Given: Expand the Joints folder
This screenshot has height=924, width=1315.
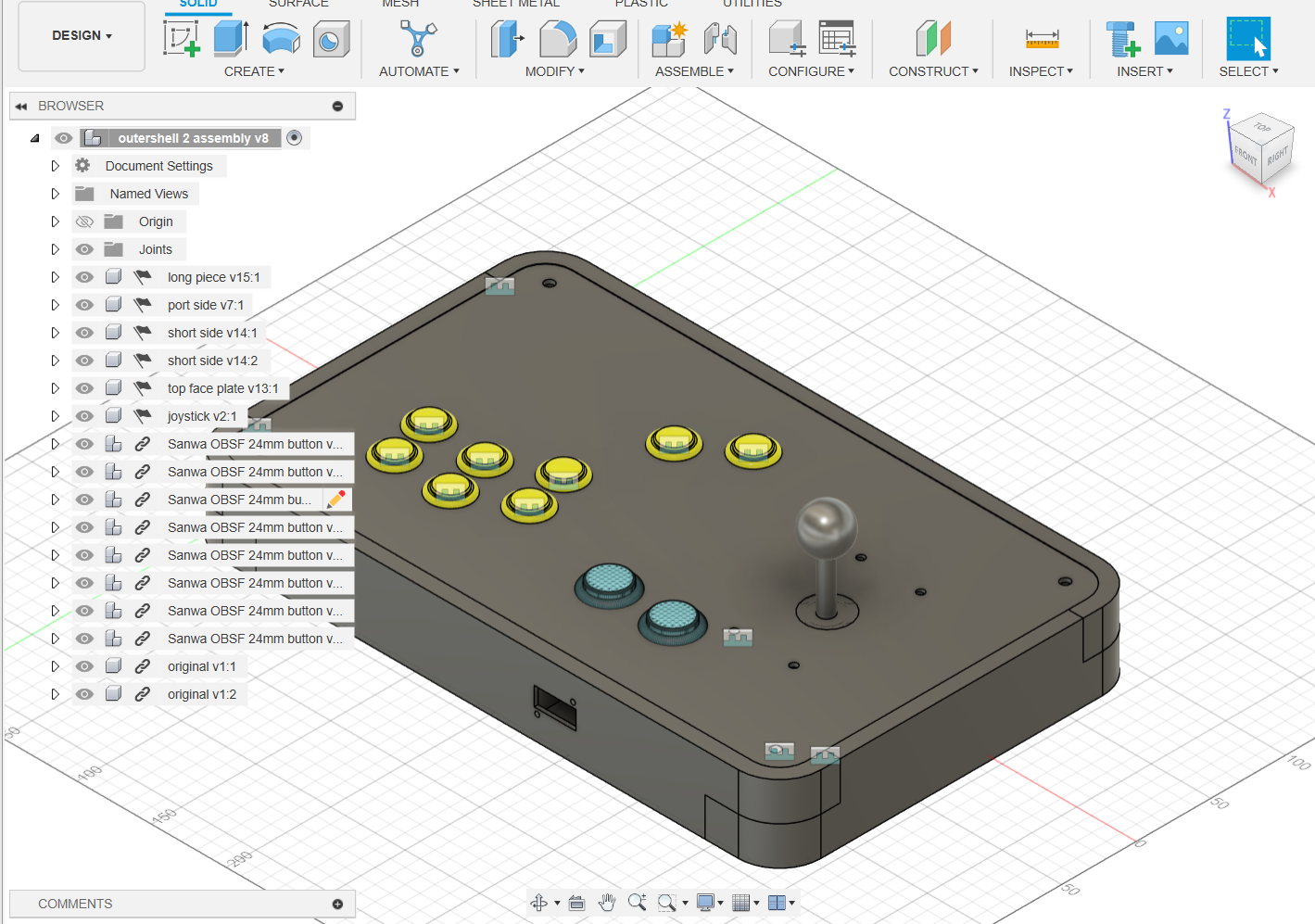Looking at the screenshot, I should click(x=55, y=248).
